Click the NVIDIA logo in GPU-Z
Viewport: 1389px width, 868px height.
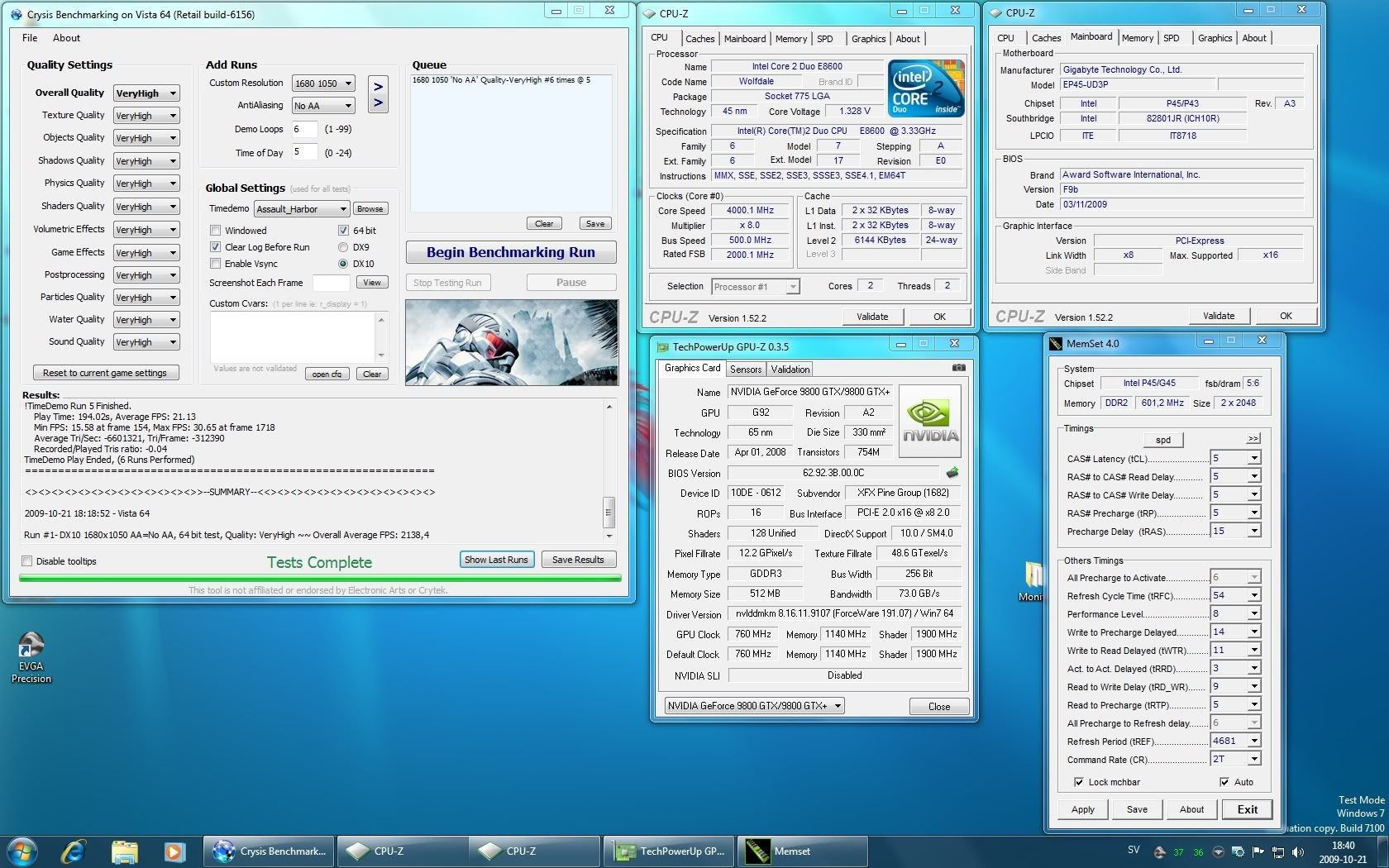click(x=930, y=422)
